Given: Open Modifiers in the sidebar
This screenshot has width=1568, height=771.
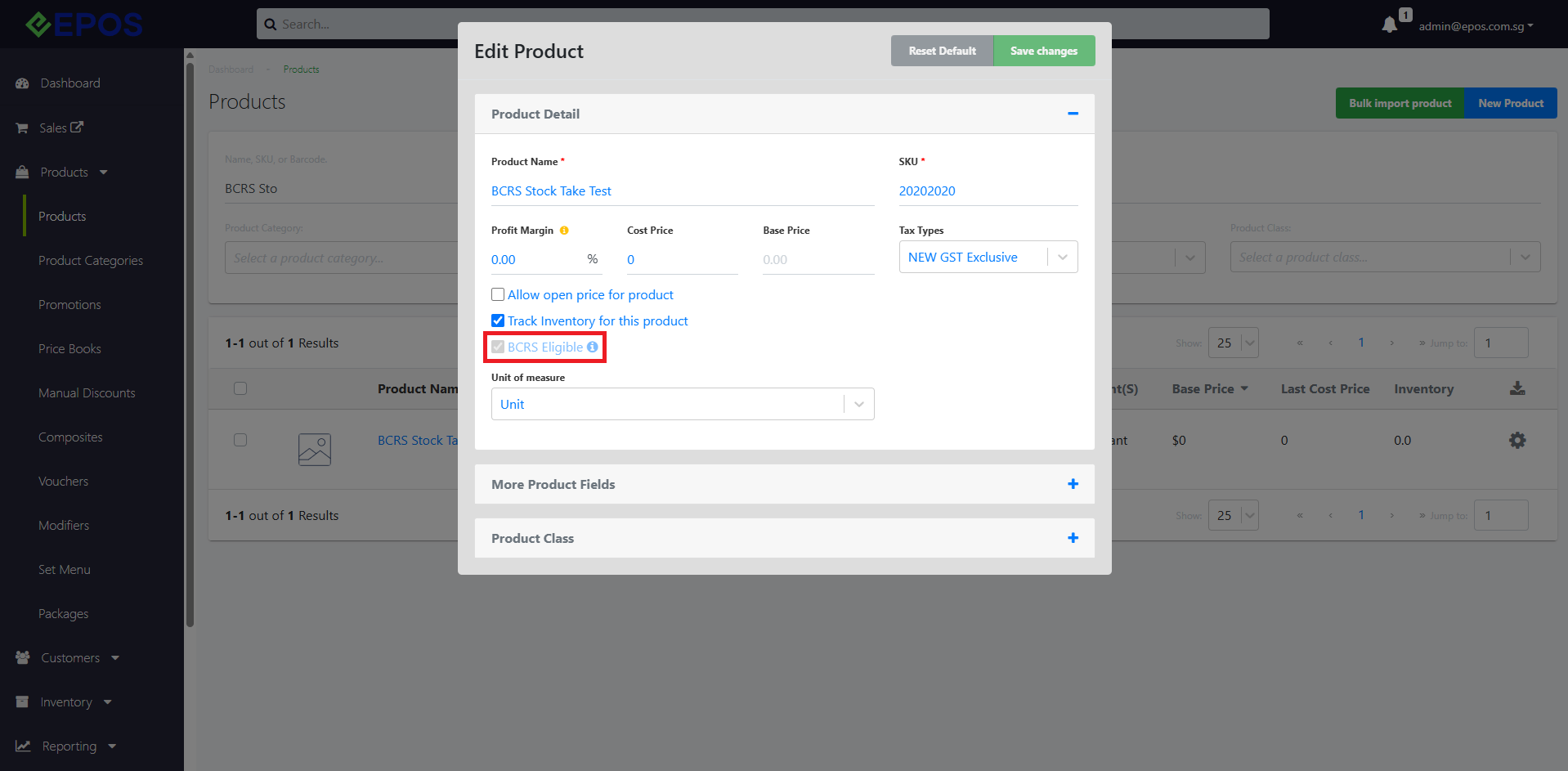Looking at the screenshot, I should click(x=64, y=525).
